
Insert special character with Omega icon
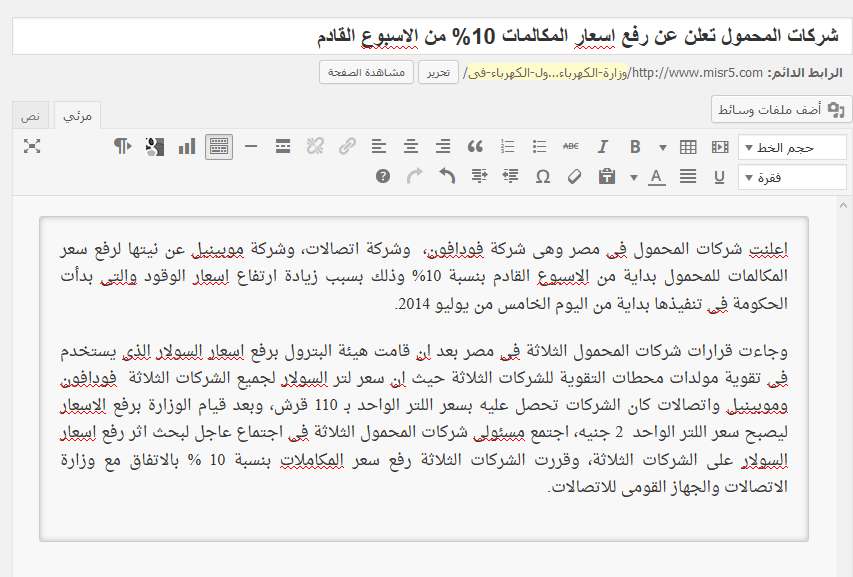coord(542,177)
